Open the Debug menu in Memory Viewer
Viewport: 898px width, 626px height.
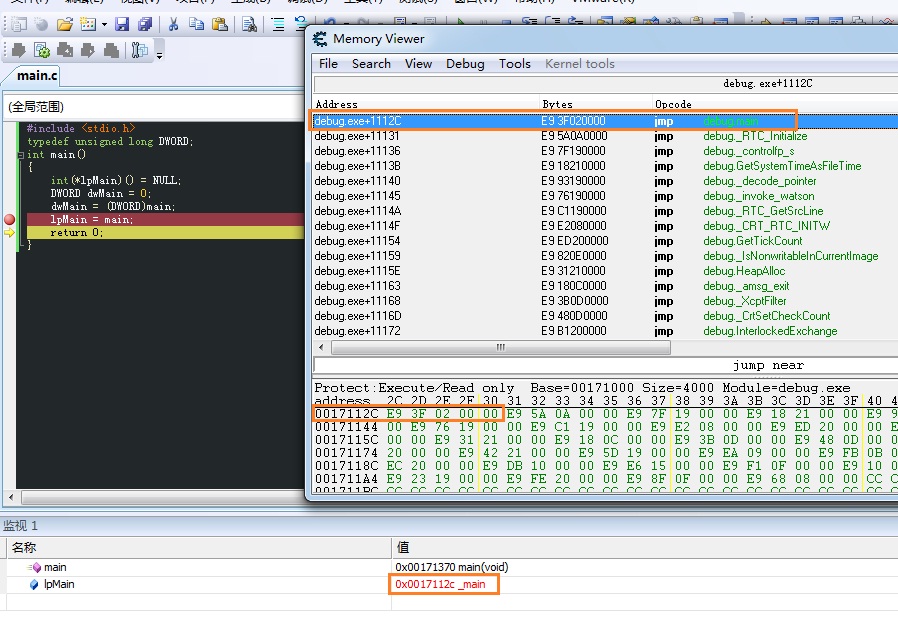464,63
